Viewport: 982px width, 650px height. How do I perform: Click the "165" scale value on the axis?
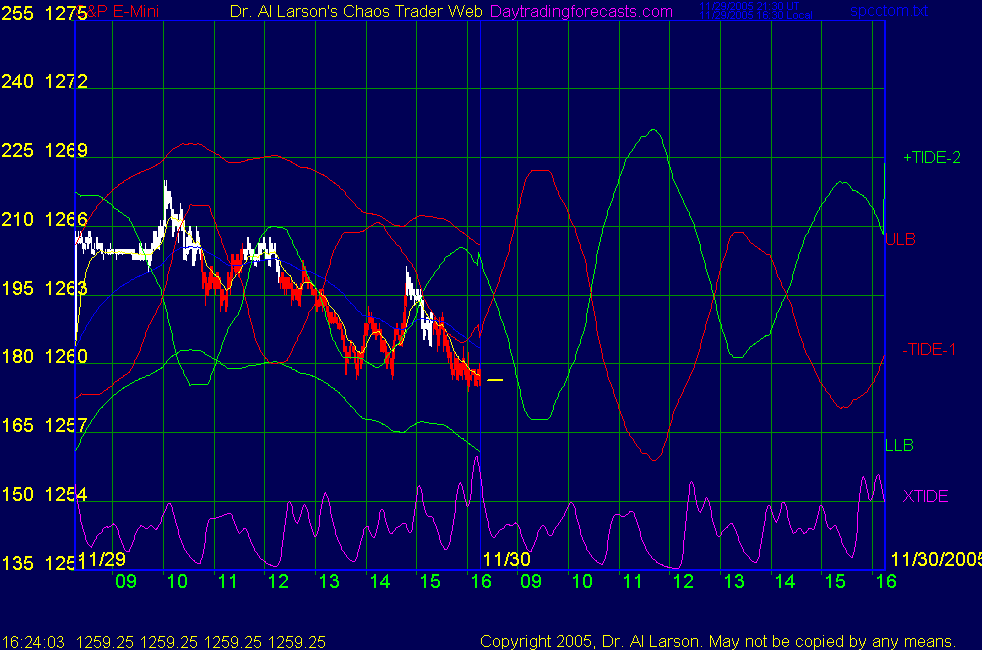18,425
